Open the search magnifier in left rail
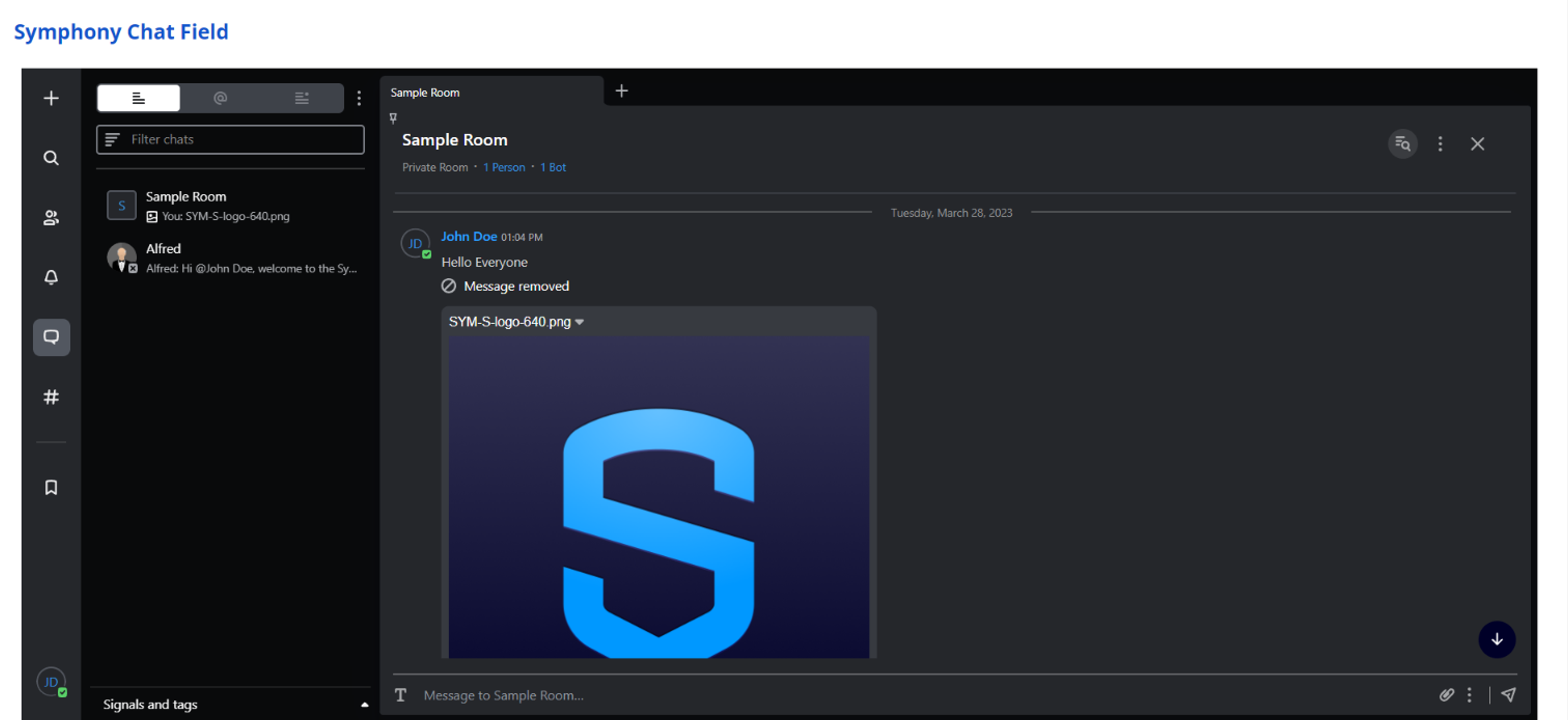 click(x=51, y=158)
